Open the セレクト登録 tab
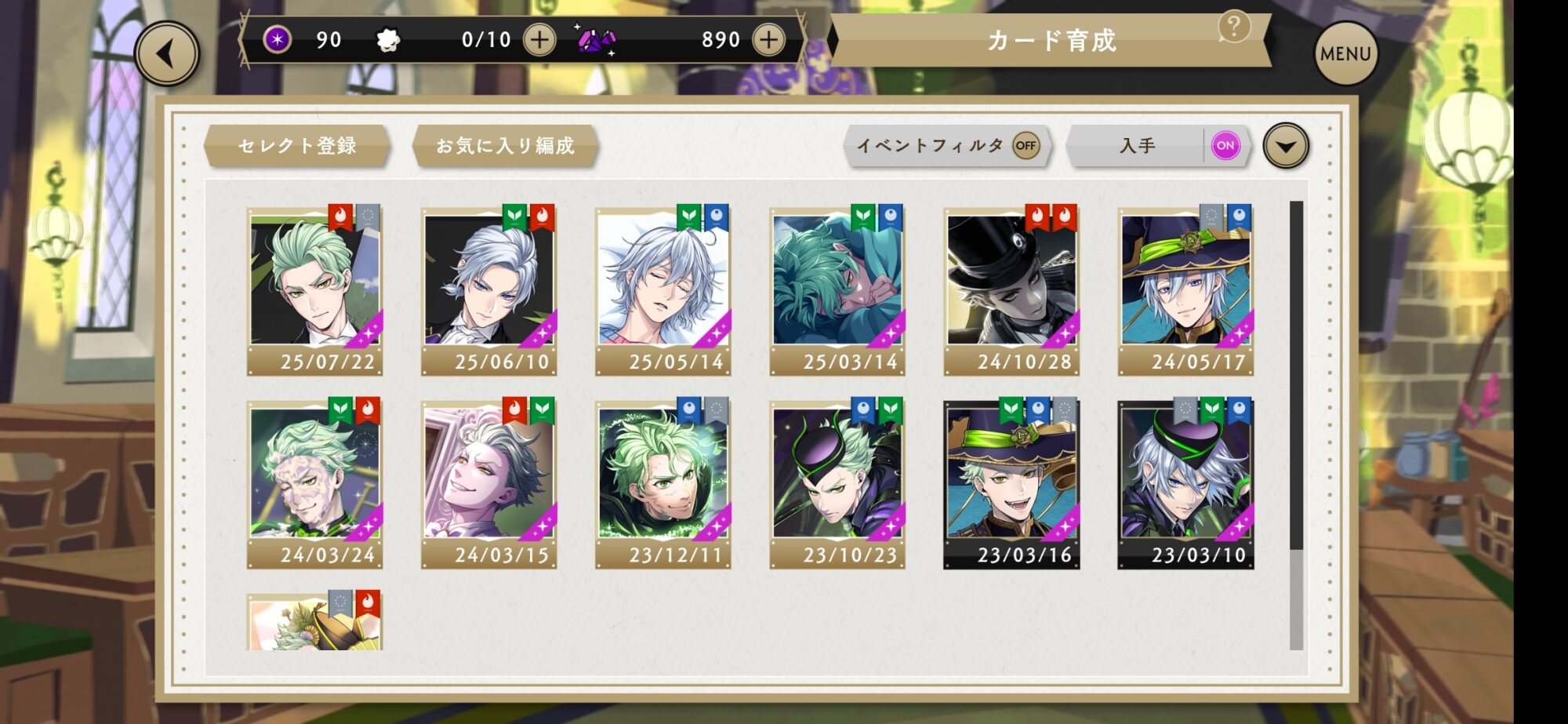Image resolution: width=1568 pixels, height=724 pixels. tap(296, 146)
